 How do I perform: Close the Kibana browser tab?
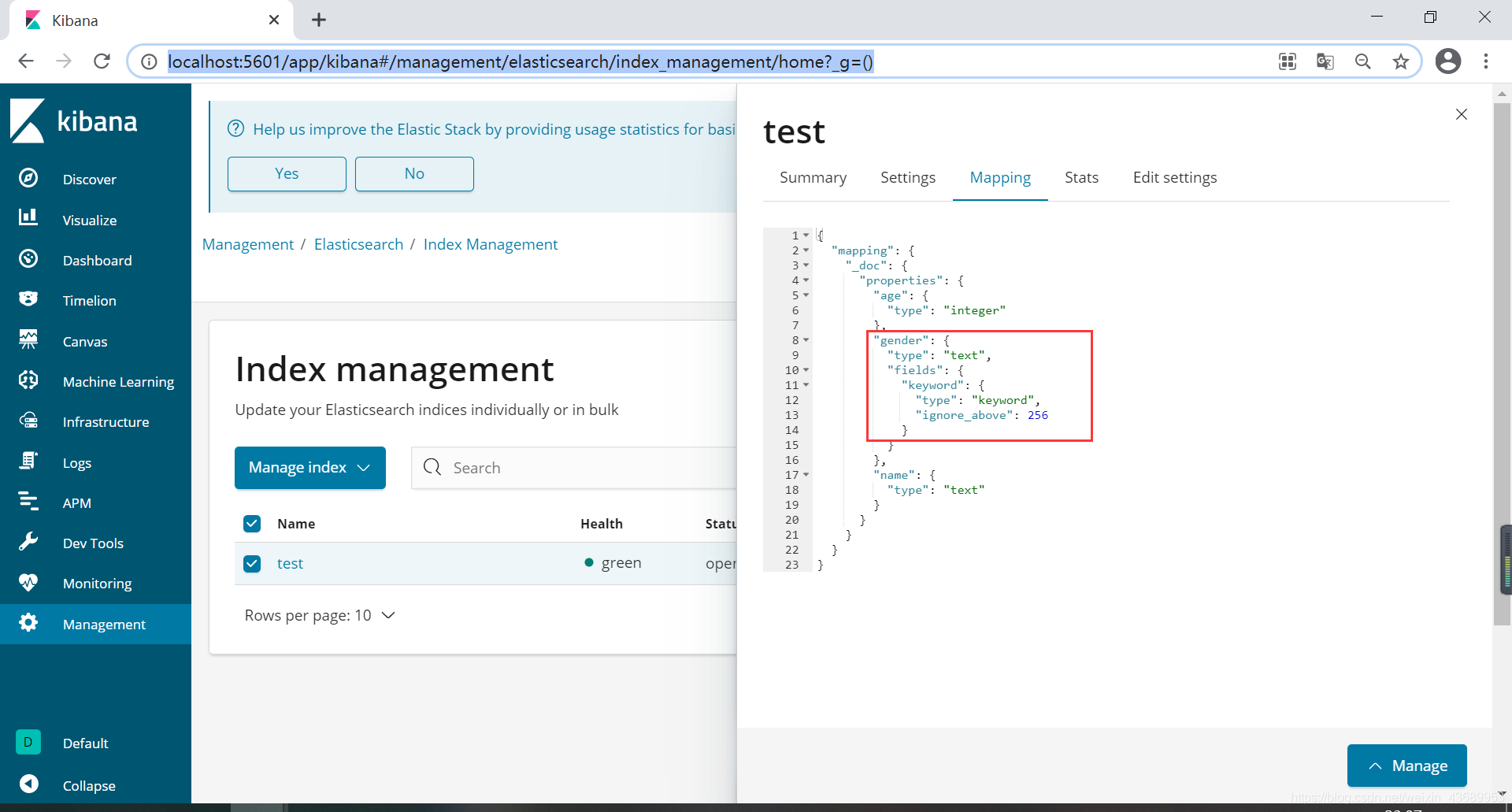[x=274, y=20]
